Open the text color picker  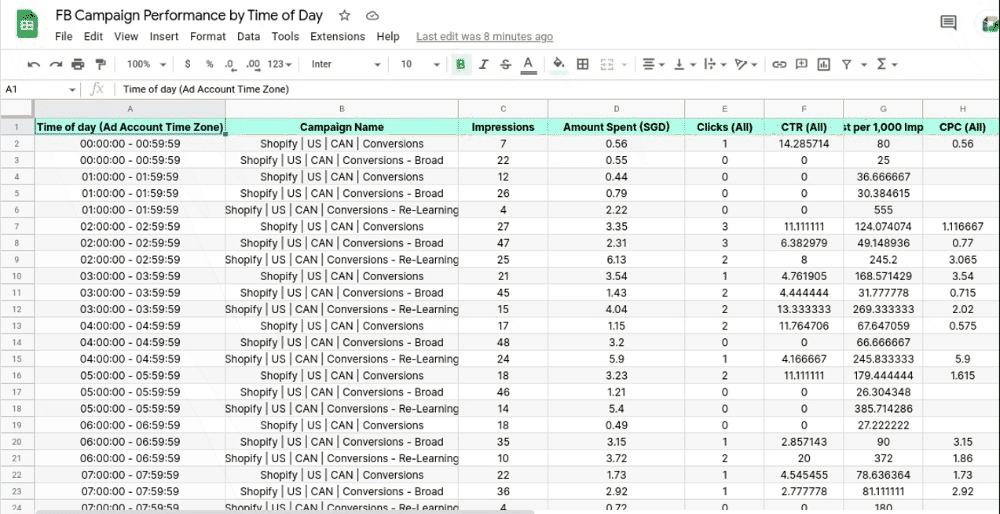click(x=527, y=64)
